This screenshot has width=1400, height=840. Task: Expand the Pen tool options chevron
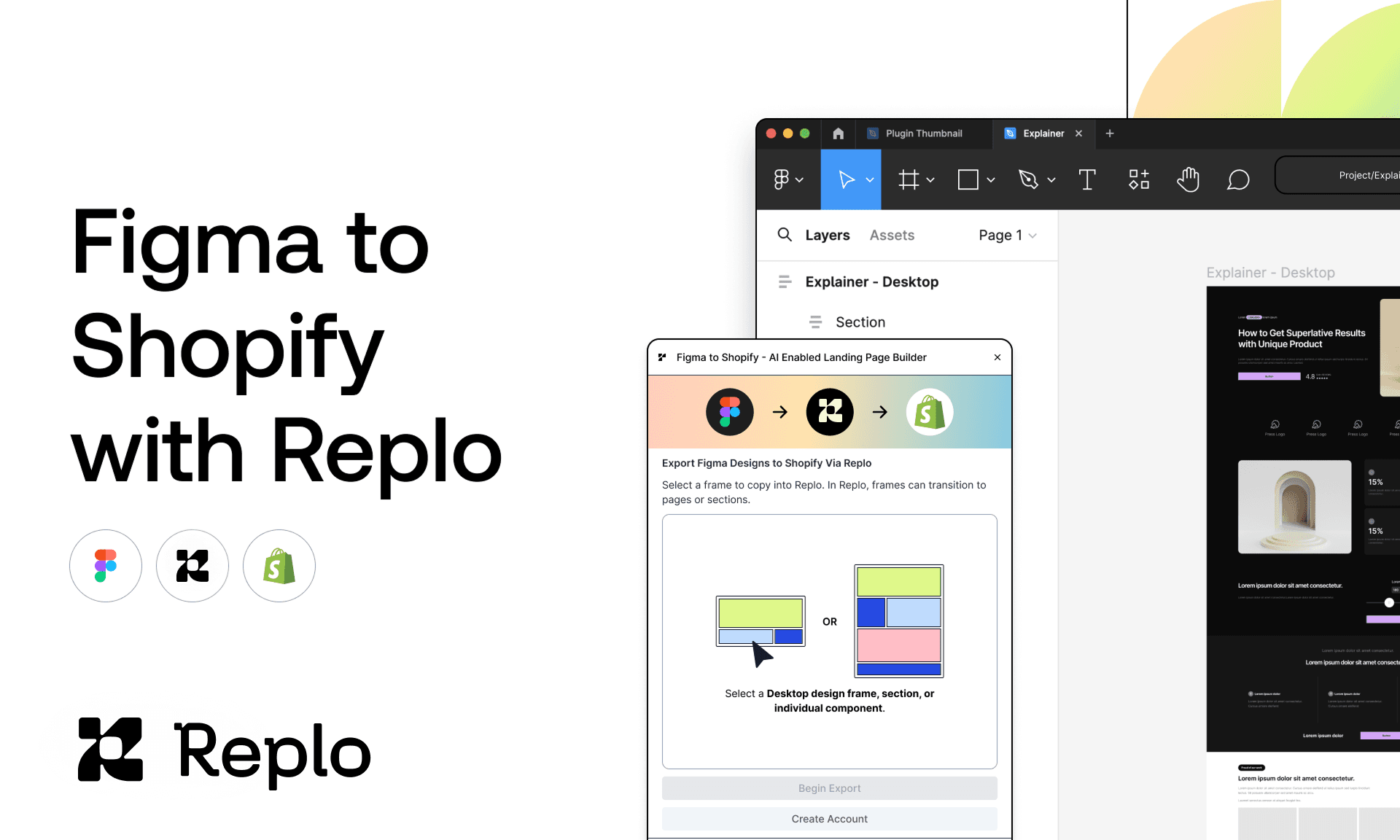1051,180
